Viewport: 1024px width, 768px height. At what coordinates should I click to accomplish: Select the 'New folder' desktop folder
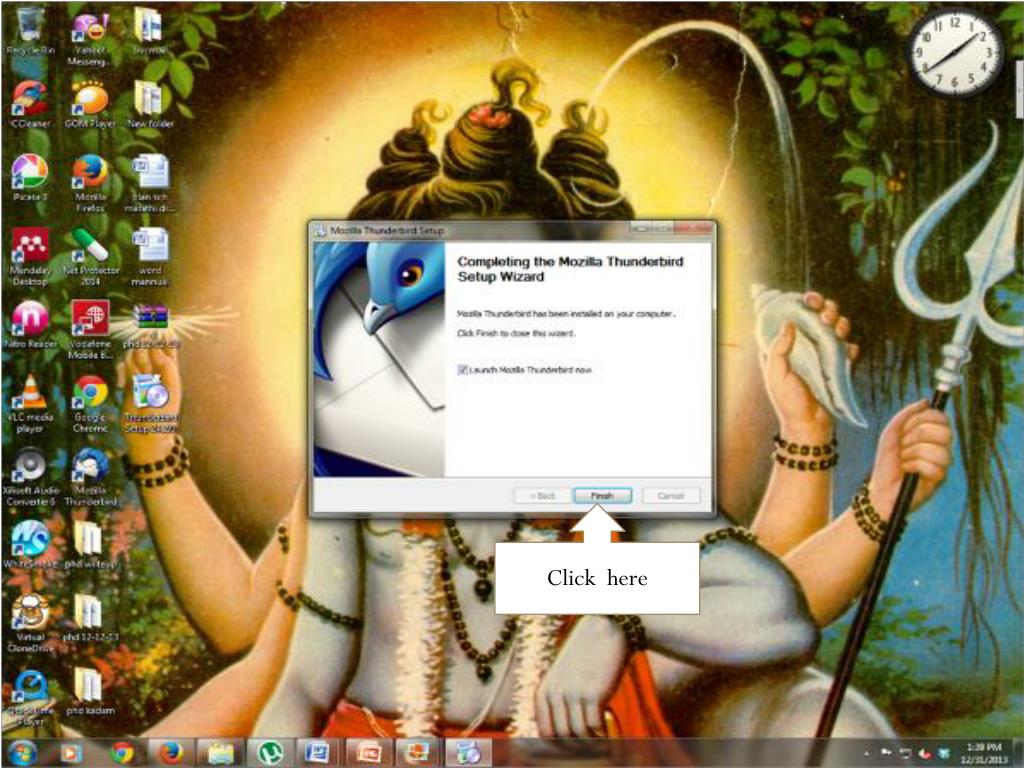click(150, 104)
